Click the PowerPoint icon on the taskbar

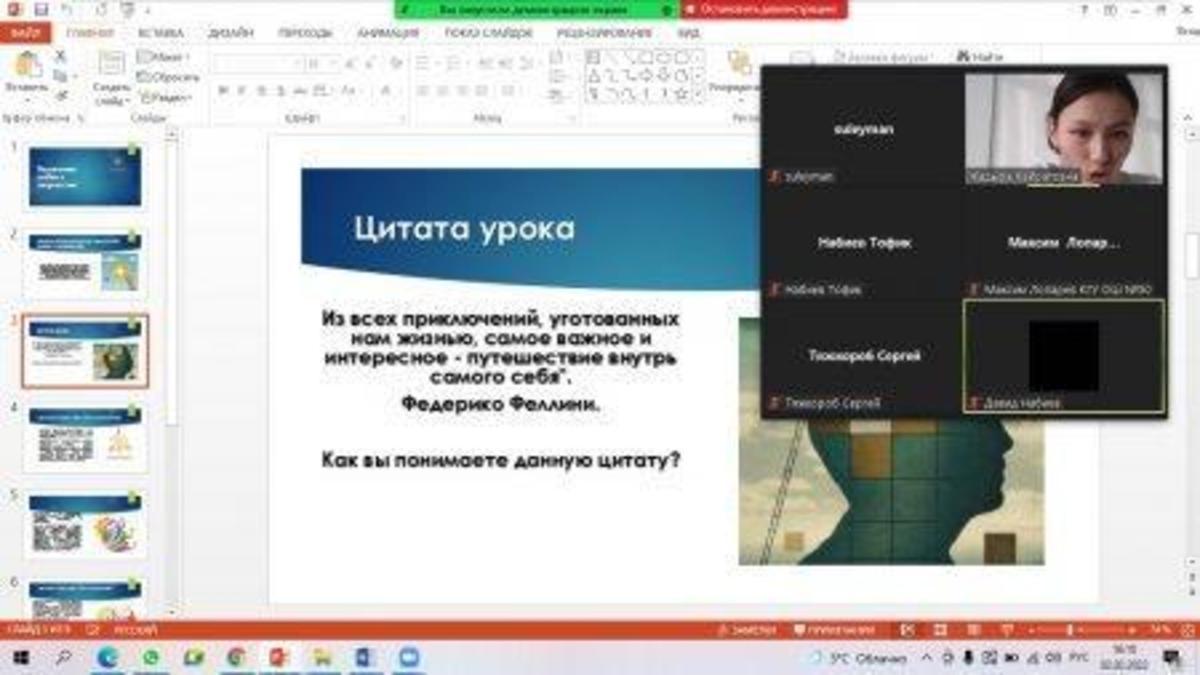pos(278,657)
